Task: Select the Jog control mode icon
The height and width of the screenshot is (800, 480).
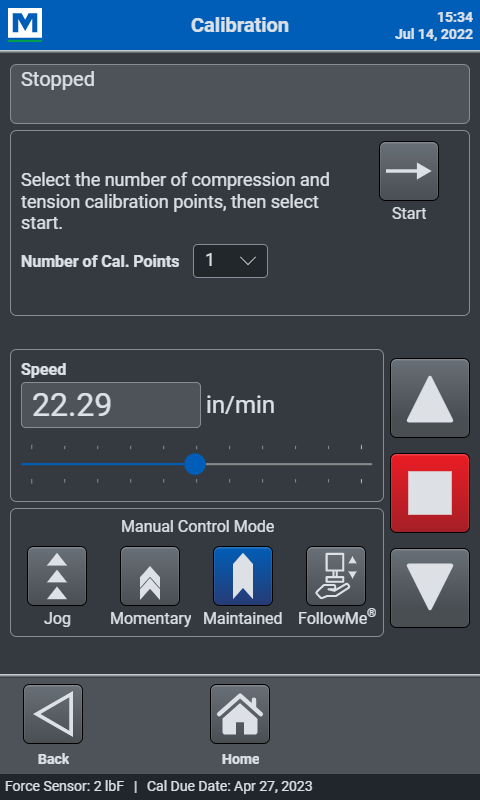Action: pos(57,576)
